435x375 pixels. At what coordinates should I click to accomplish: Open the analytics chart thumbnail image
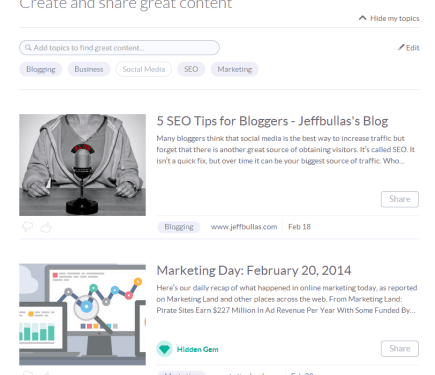pos(82,314)
